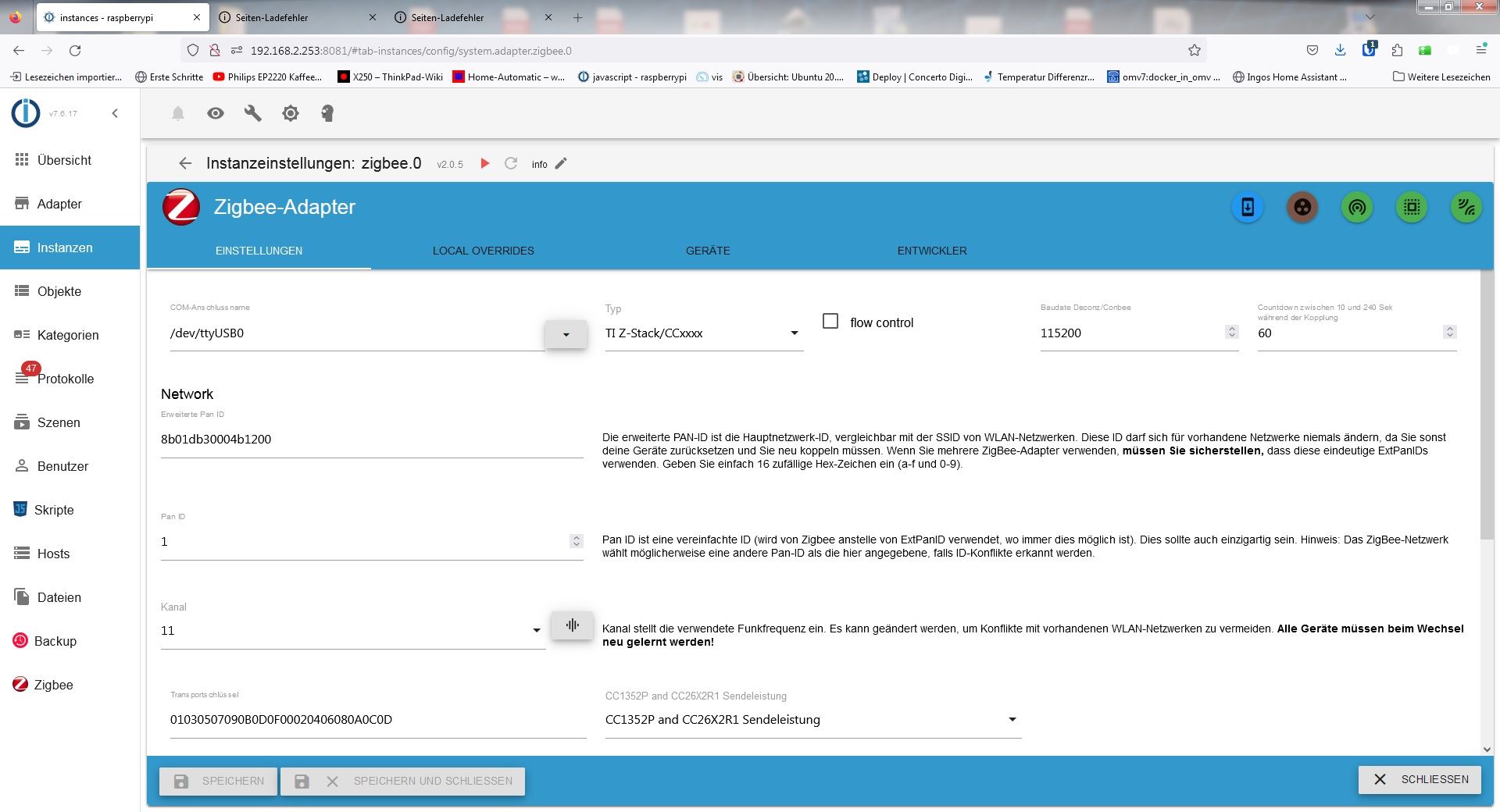Start the zigbee.0 instance play button
This screenshot has width=1500, height=812.
tap(485, 163)
